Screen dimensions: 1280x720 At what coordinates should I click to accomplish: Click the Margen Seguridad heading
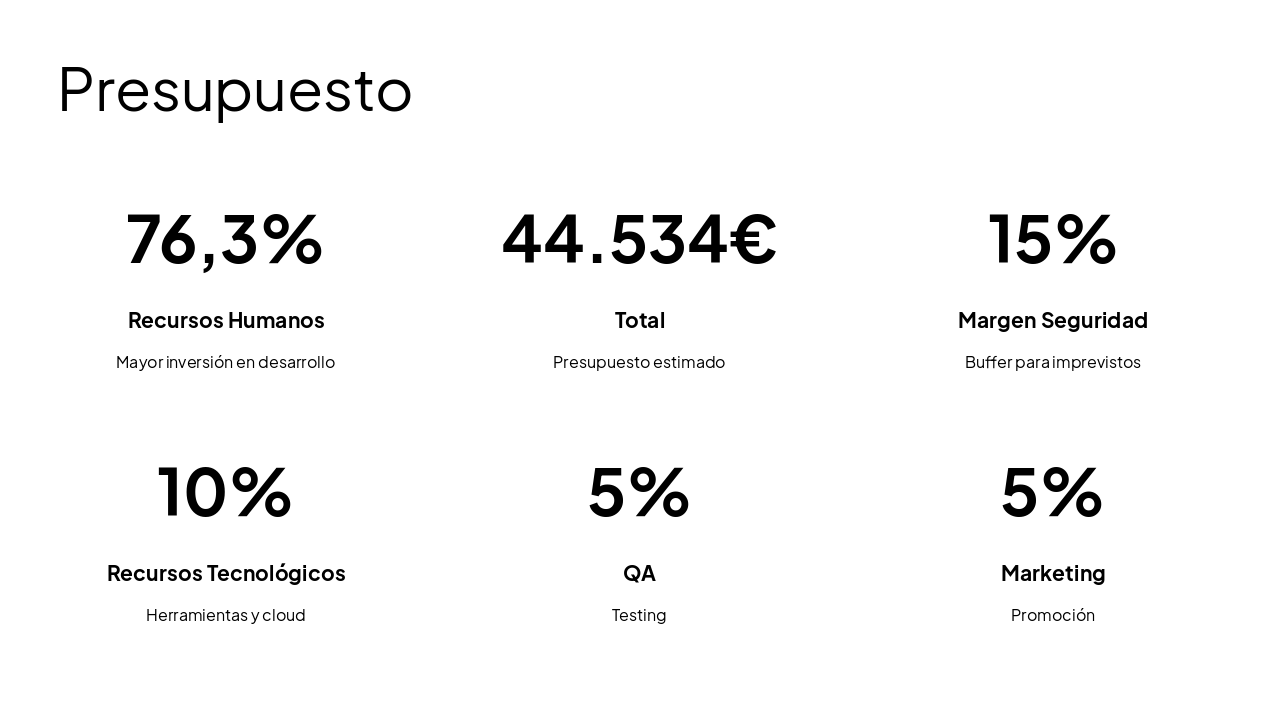point(1052,320)
